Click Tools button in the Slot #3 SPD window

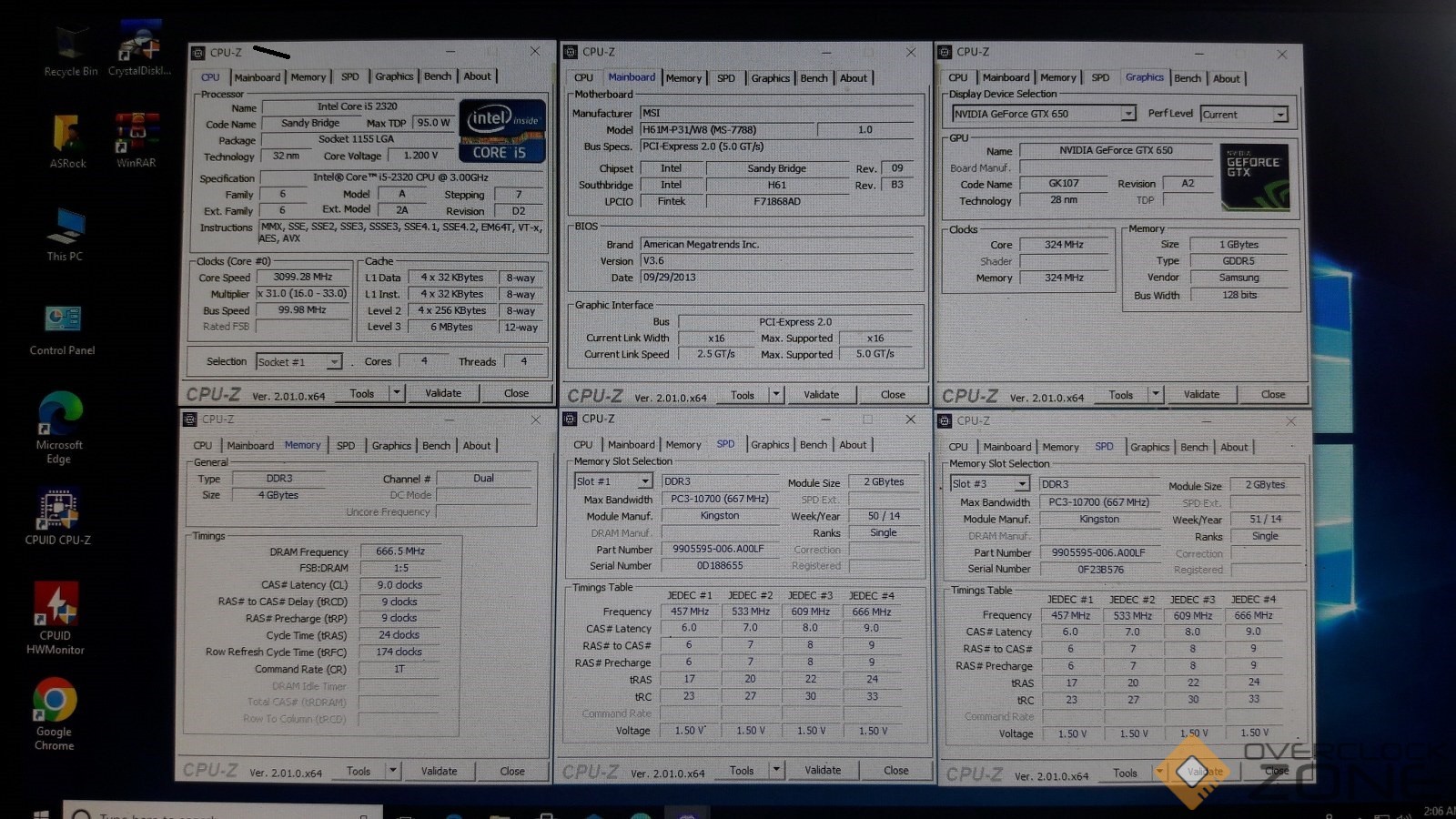point(1125,773)
